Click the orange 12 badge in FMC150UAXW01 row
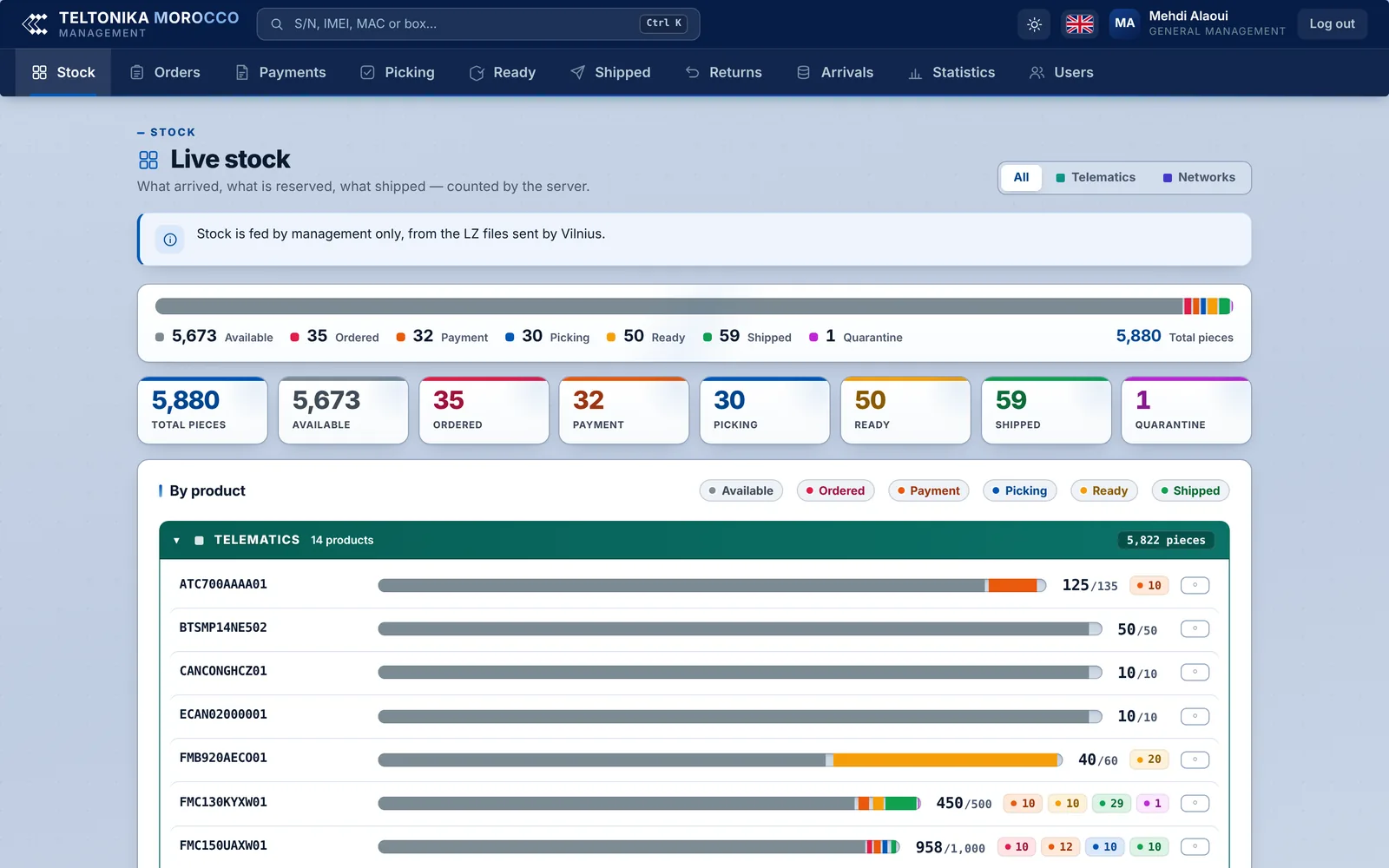Screen dimensions: 1389x868 coord(1060,847)
